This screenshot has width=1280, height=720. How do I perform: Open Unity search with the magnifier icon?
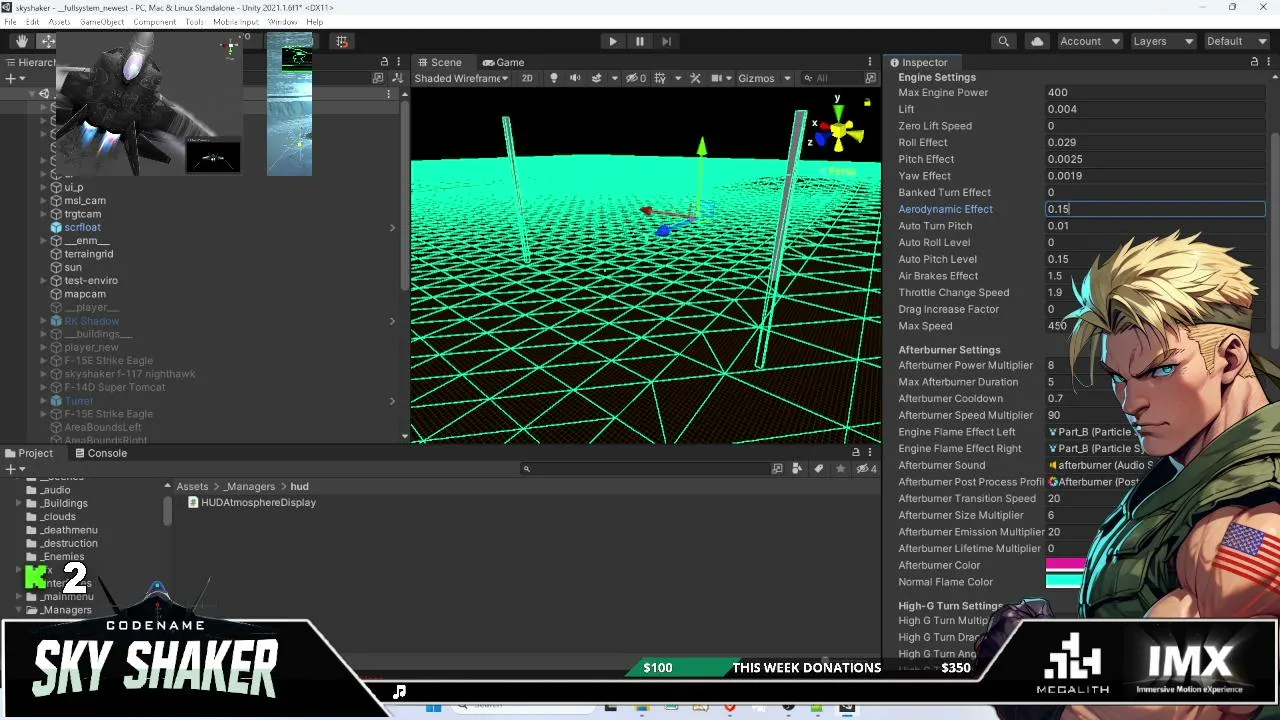pyautogui.click(x=1003, y=41)
